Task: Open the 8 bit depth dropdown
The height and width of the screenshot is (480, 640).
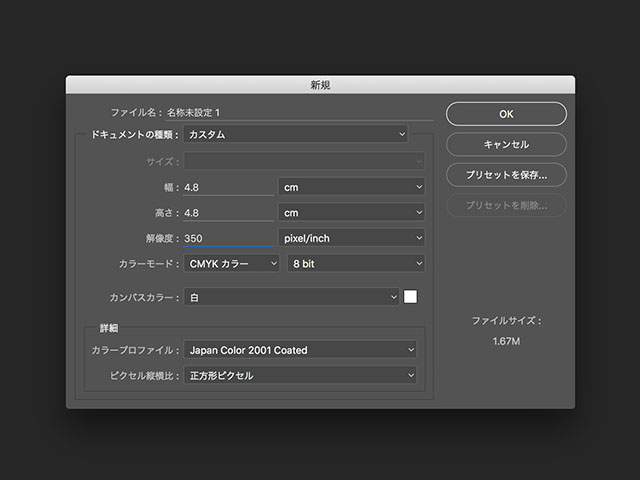Action: (356, 264)
